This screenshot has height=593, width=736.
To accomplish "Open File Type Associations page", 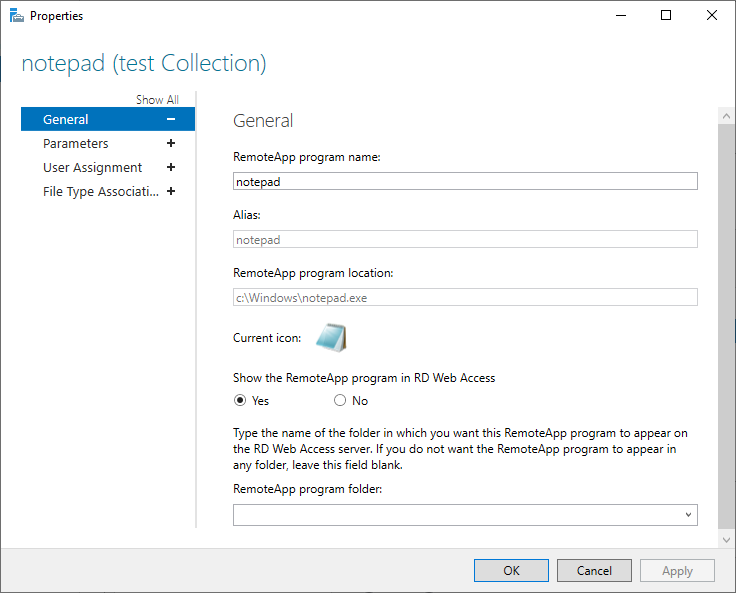I will [x=100, y=191].
